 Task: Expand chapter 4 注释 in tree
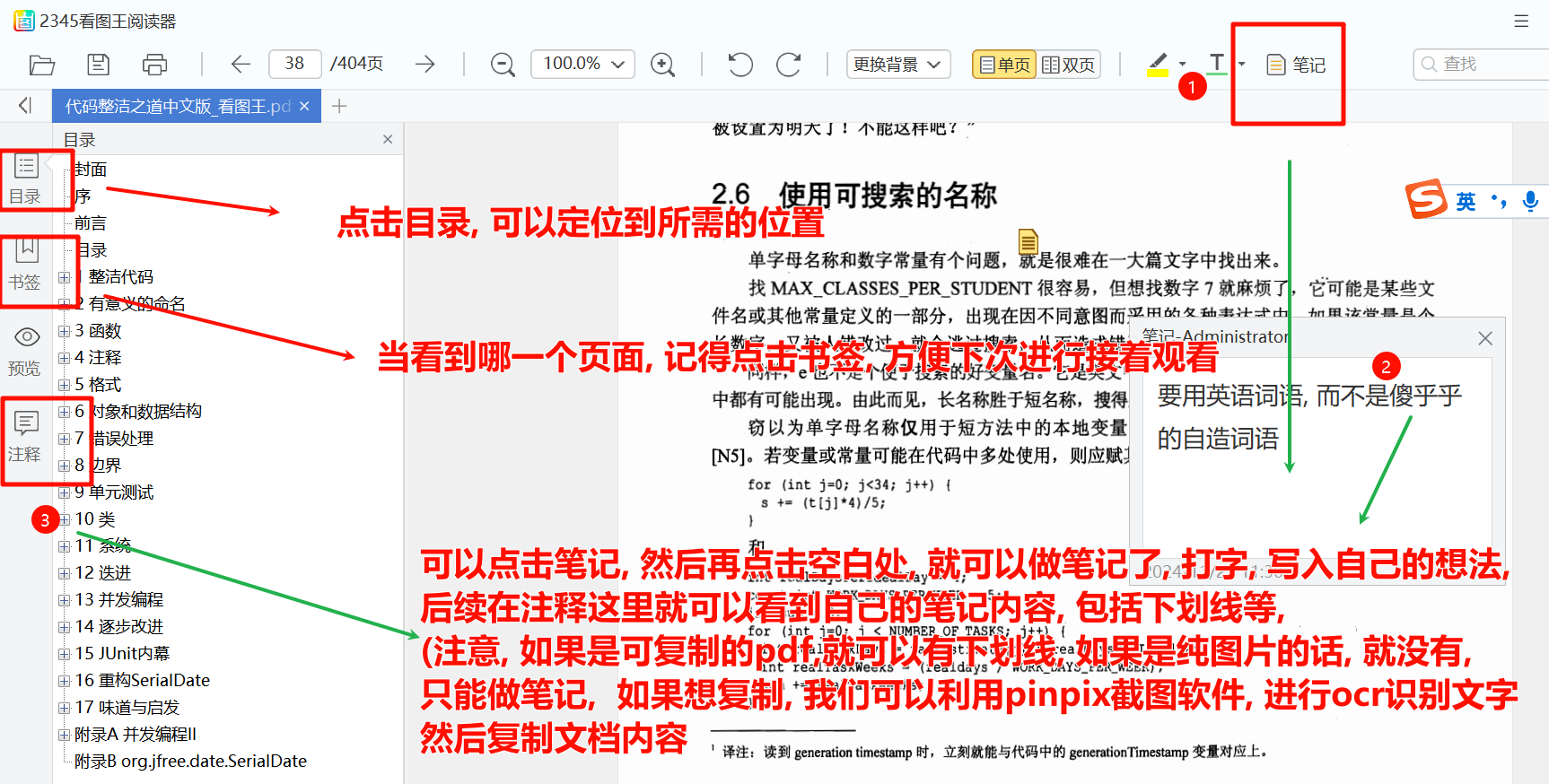click(x=65, y=358)
